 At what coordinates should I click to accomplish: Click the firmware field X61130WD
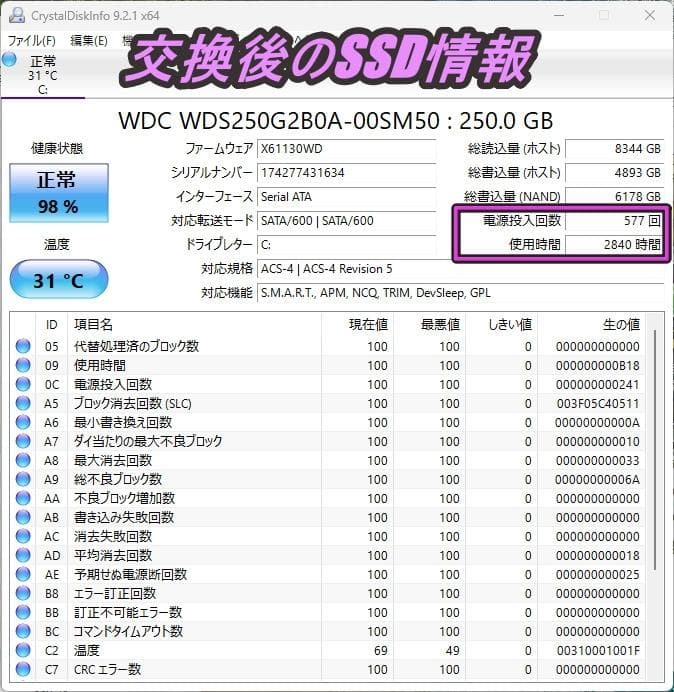coord(346,149)
